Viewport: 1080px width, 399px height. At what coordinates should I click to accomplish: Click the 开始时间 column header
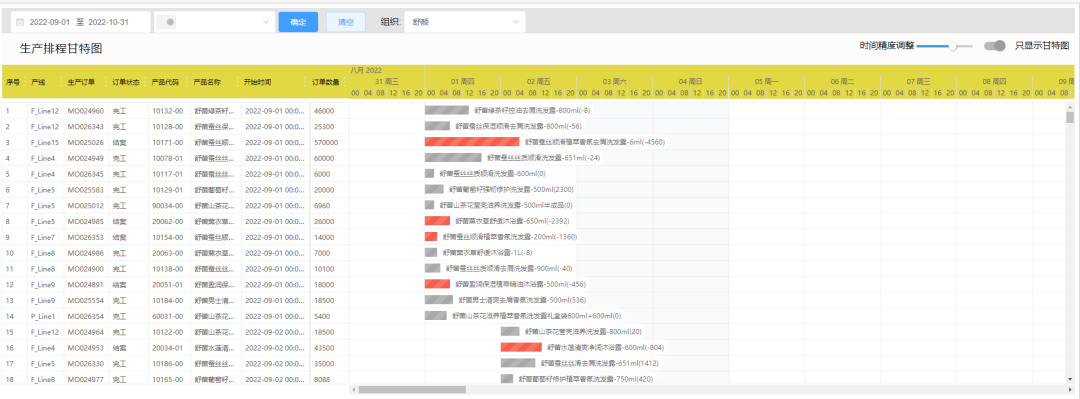tap(258, 82)
